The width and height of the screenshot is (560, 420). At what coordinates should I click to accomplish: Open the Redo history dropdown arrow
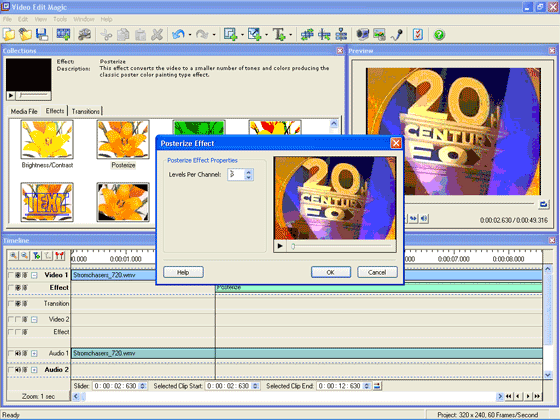click(214, 35)
